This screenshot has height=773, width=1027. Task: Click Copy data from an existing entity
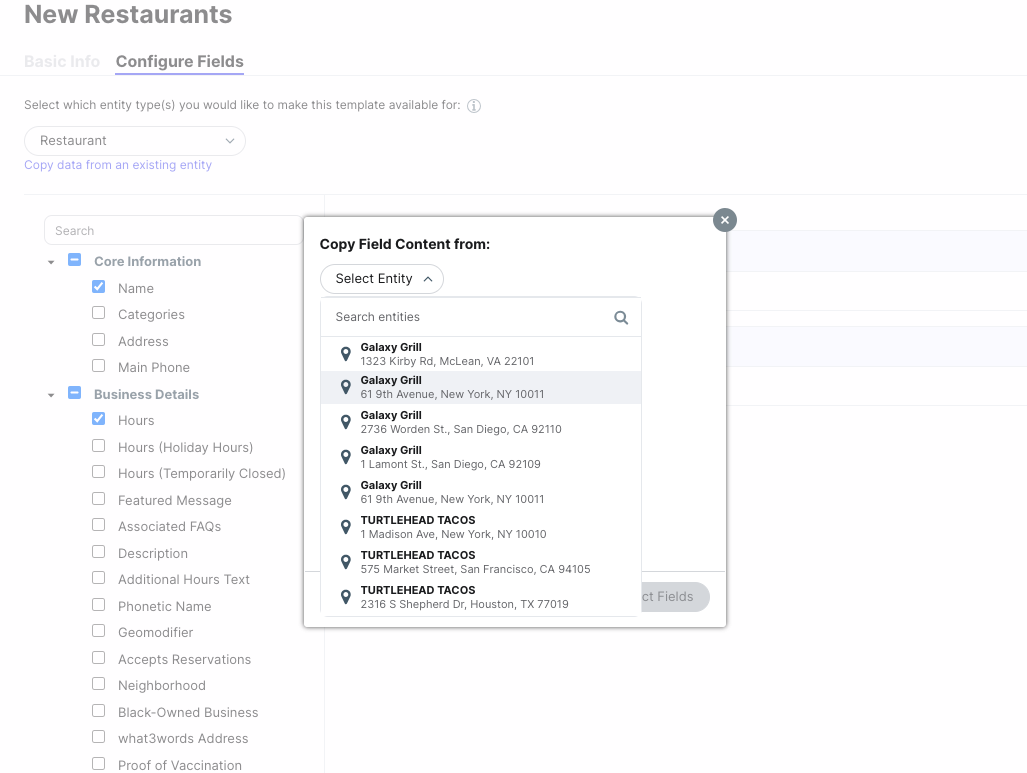118,165
